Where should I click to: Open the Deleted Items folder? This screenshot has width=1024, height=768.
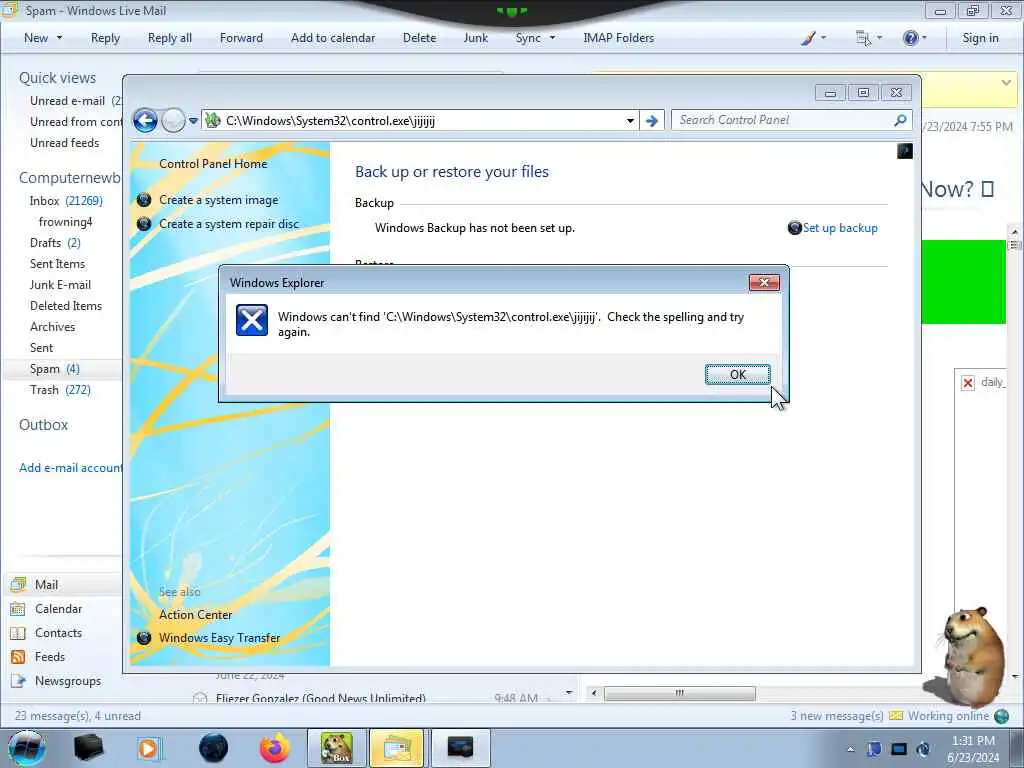(66, 306)
